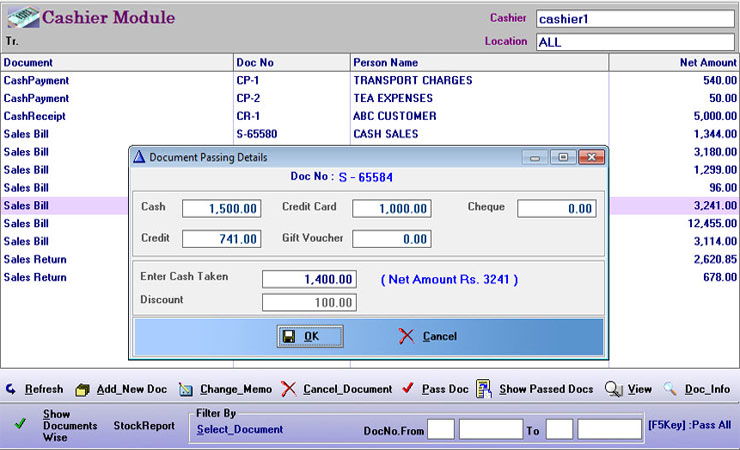
Task: Confirm with the OK button label
Action: (x=311, y=336)
